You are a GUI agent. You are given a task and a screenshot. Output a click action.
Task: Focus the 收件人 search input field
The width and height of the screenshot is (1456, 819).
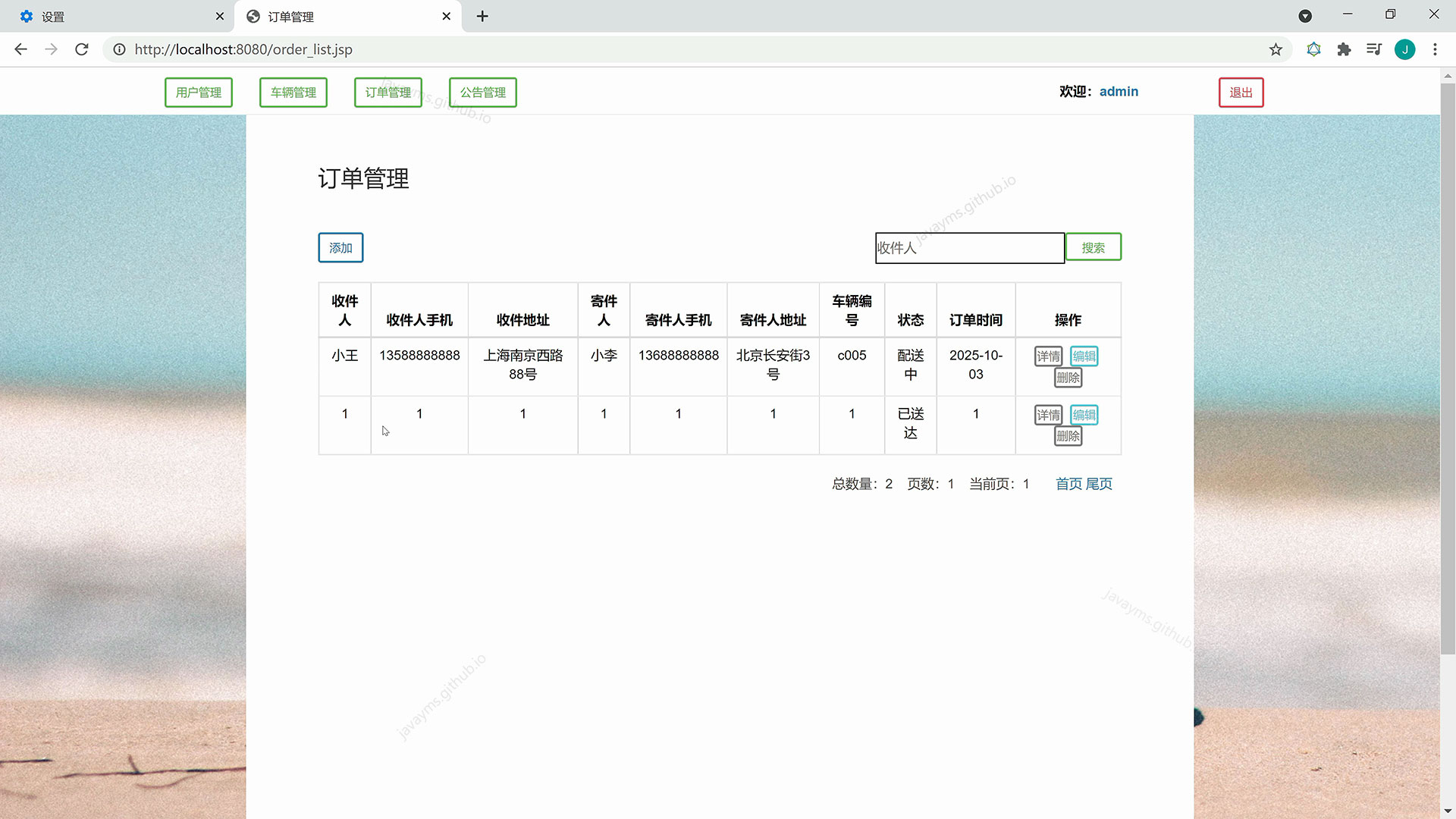[x=969, y=248]
